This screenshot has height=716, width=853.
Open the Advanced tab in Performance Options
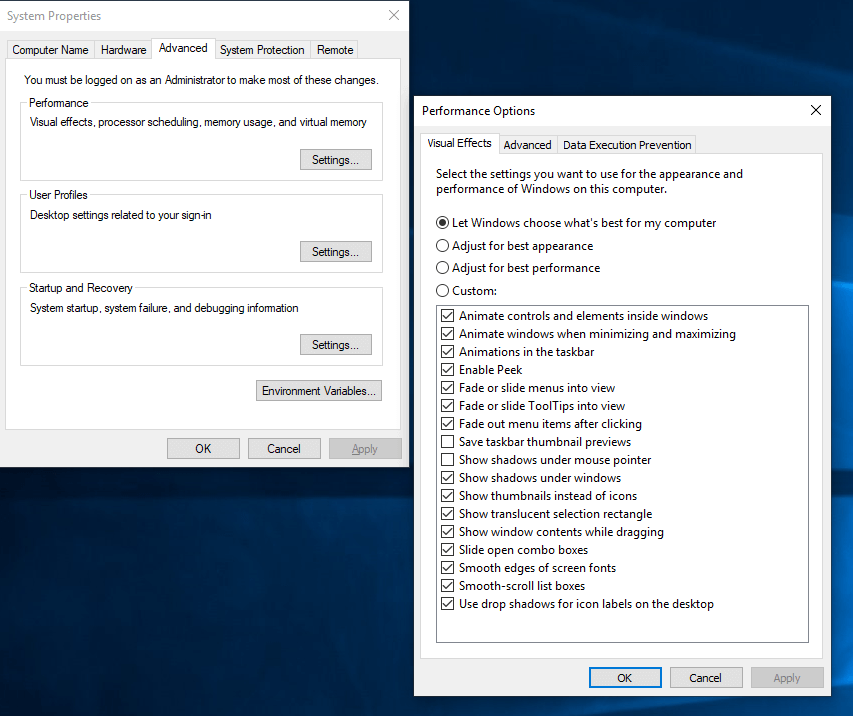click(x=528, y=144)
